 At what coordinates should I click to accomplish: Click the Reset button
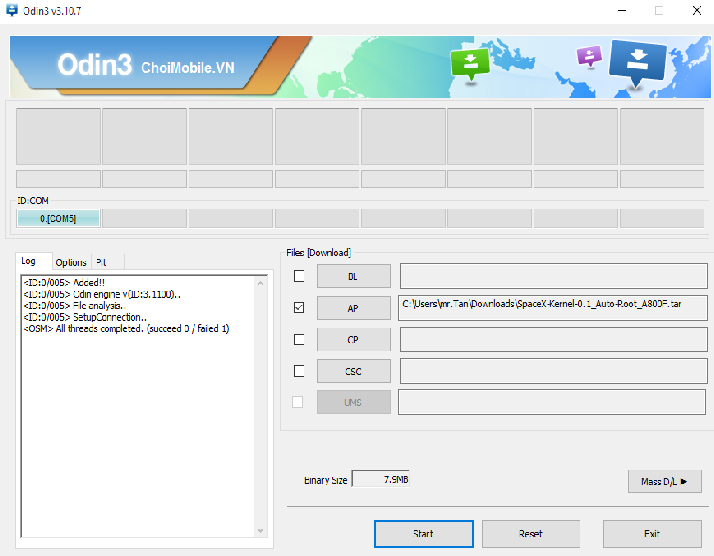point(530,534)
